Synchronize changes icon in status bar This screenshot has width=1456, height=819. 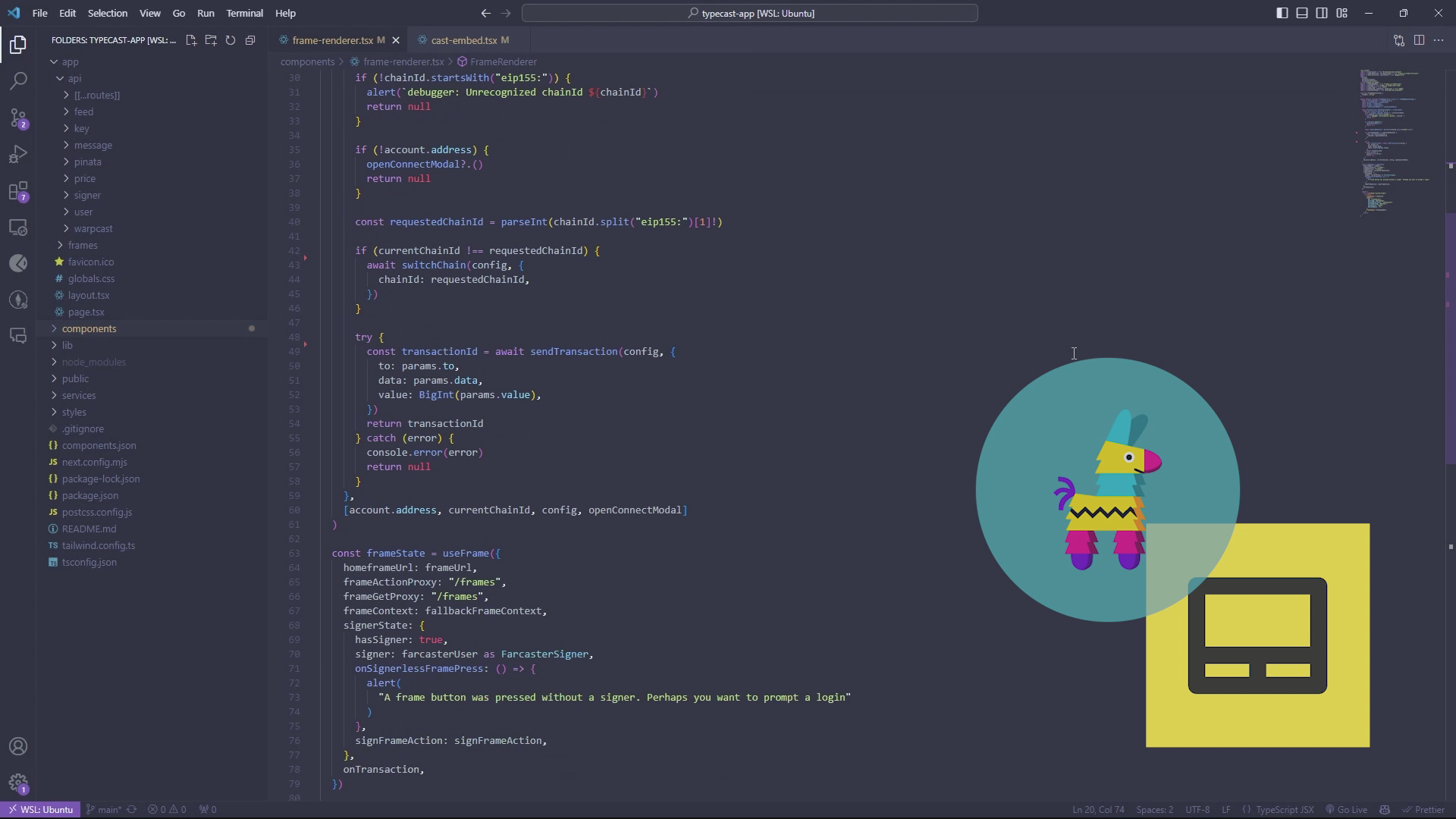pos(132,809)
